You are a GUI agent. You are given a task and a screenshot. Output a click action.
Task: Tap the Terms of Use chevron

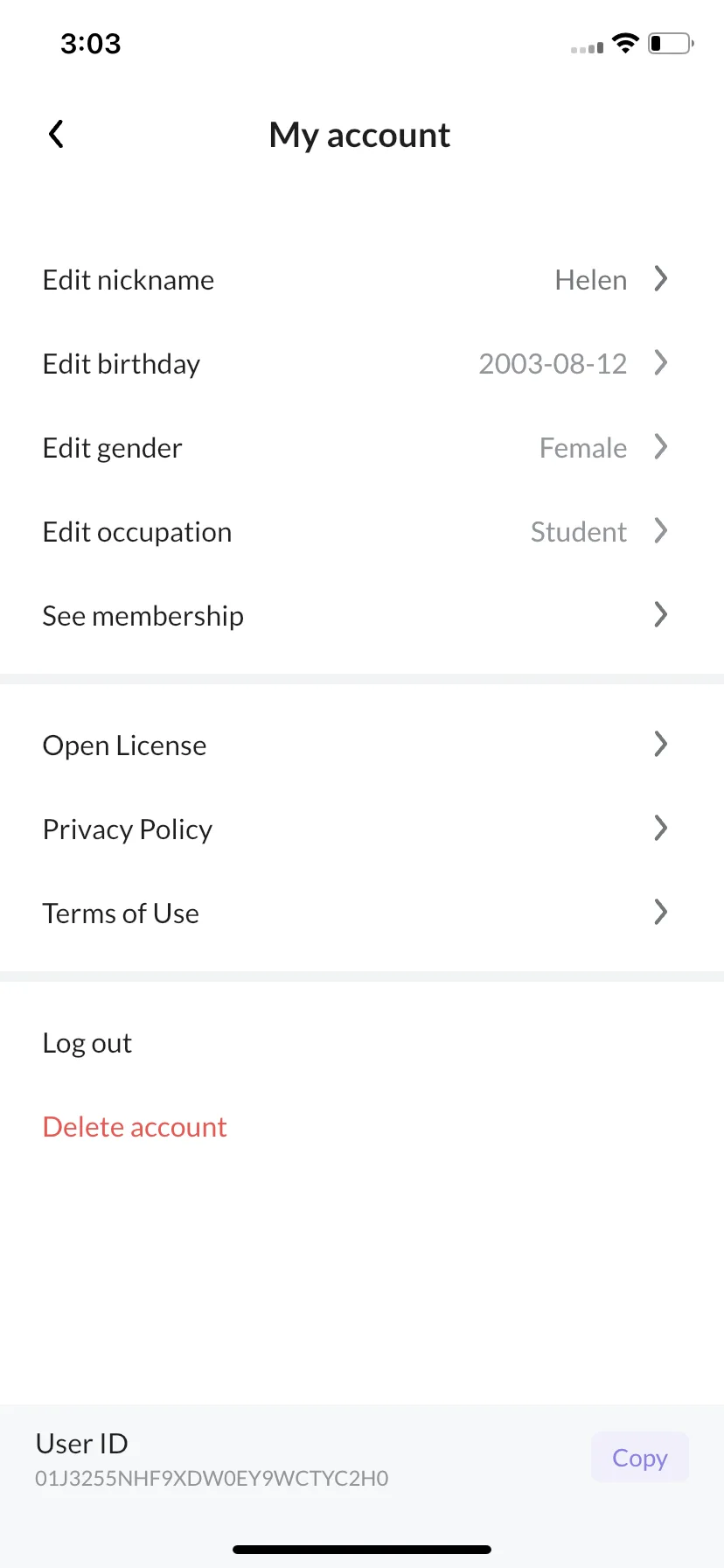click(661, 913)
